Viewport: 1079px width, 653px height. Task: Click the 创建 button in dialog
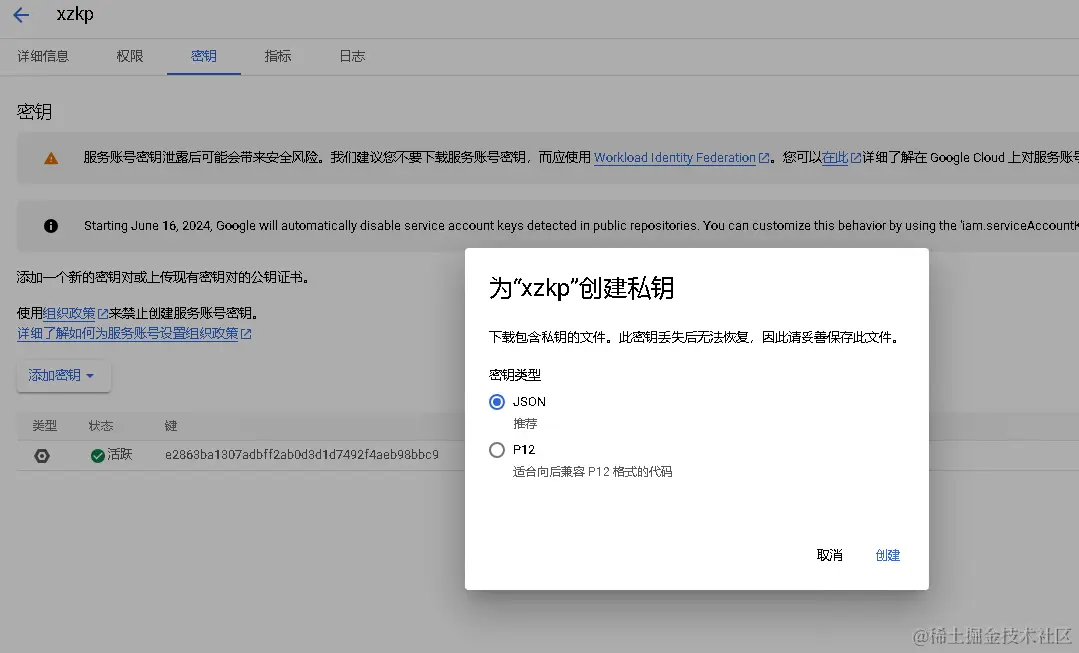click(888, 555)
